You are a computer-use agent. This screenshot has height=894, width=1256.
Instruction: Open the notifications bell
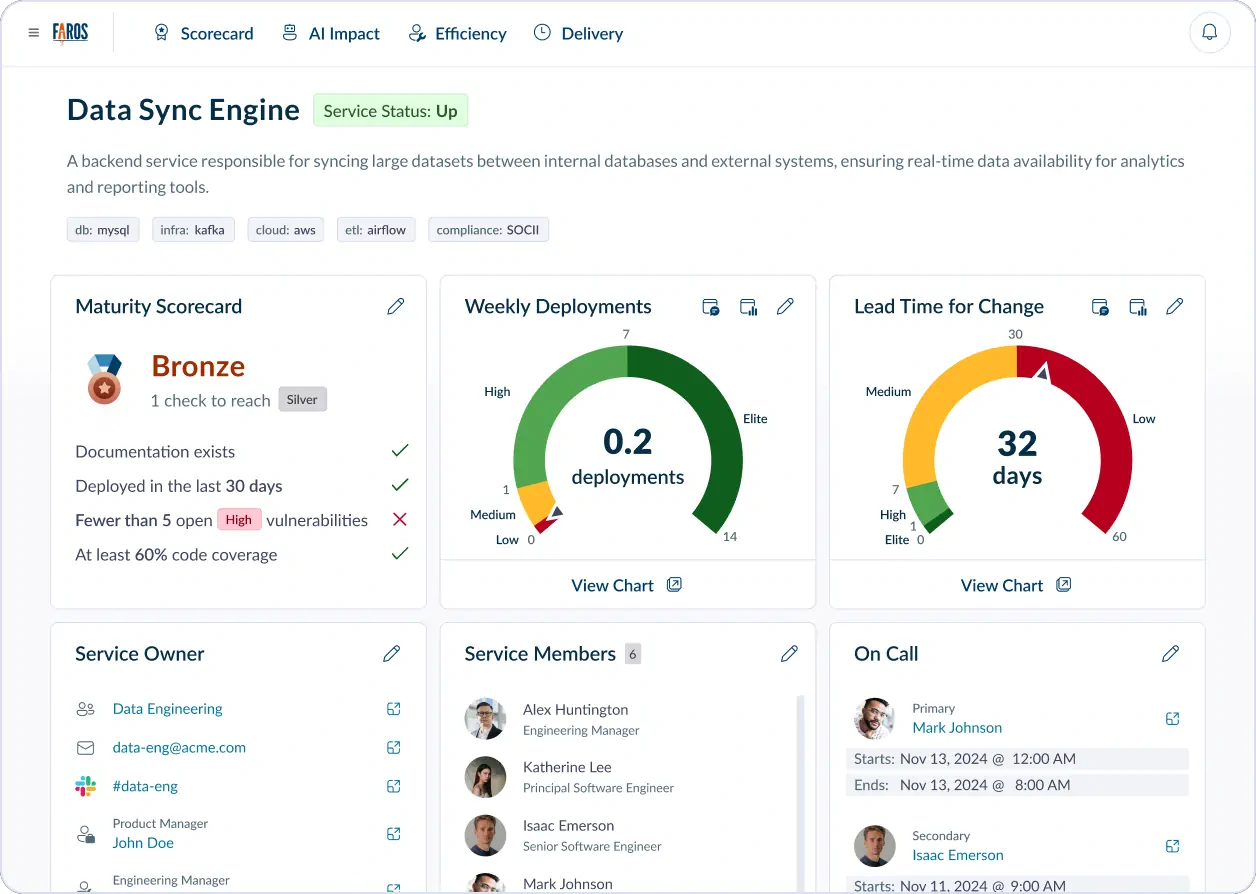(x=1209, y=33)
